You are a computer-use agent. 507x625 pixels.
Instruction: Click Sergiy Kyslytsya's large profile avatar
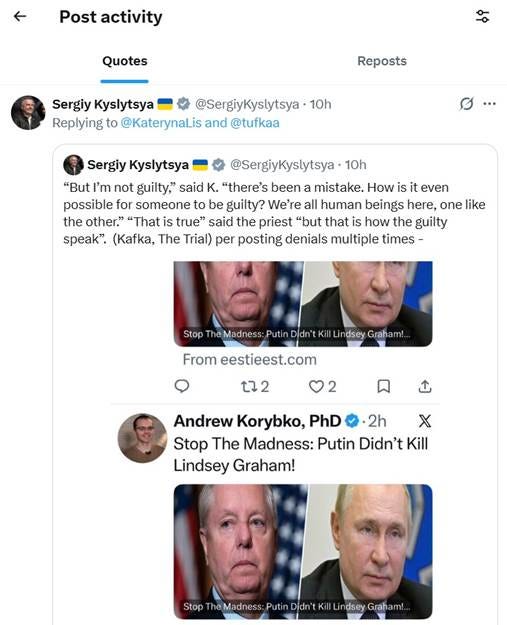tap(28, 113)
